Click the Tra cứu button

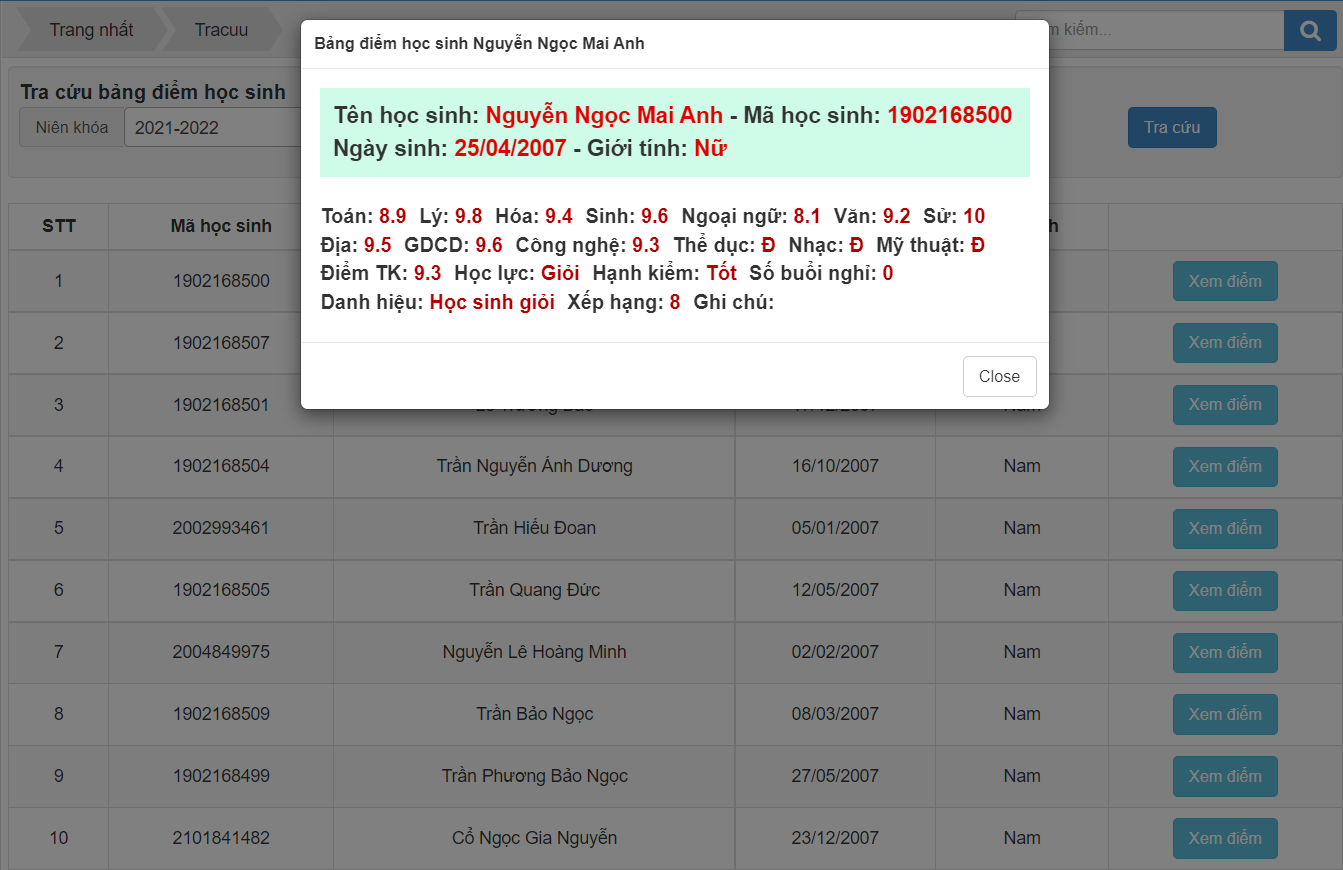pyautogui.click(x=1172, y=127)
